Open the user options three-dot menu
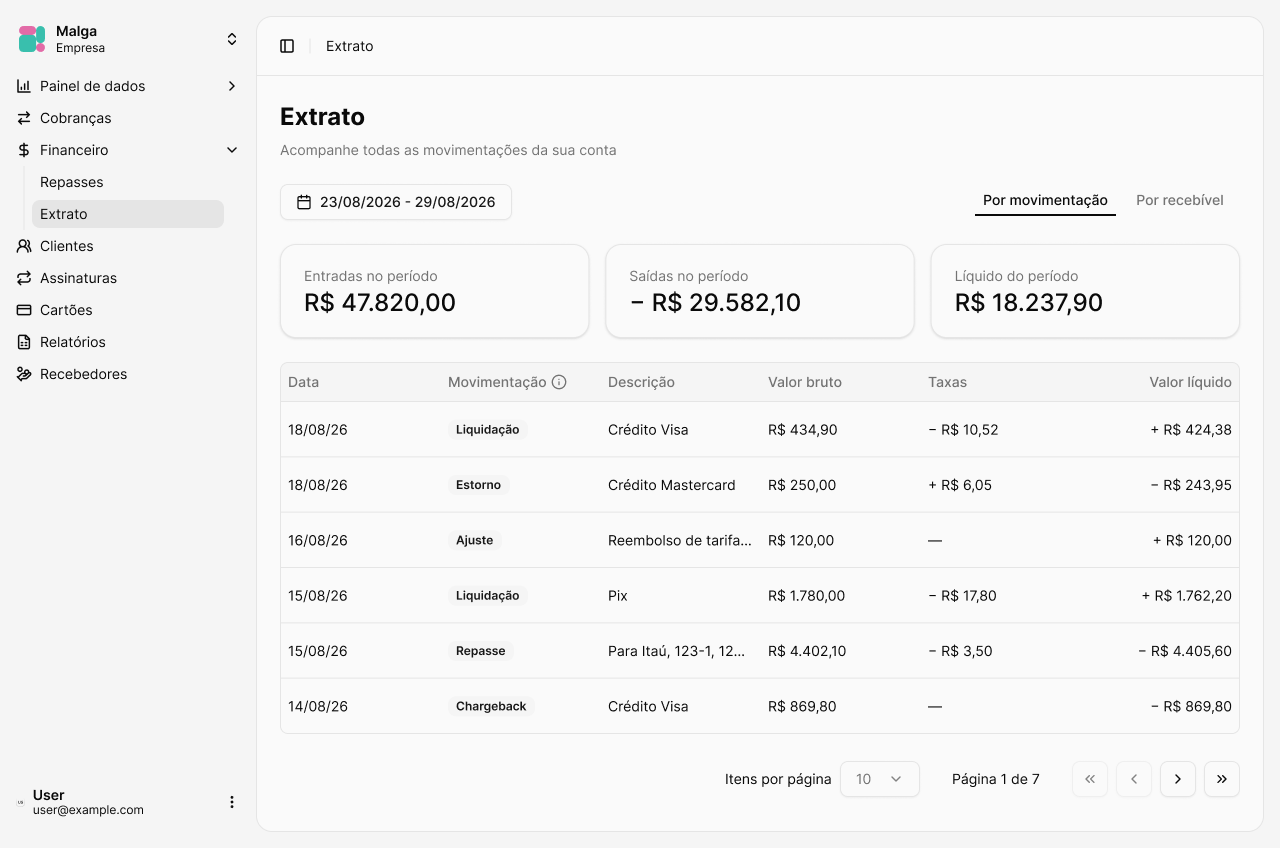 click(x=232, y=802)
